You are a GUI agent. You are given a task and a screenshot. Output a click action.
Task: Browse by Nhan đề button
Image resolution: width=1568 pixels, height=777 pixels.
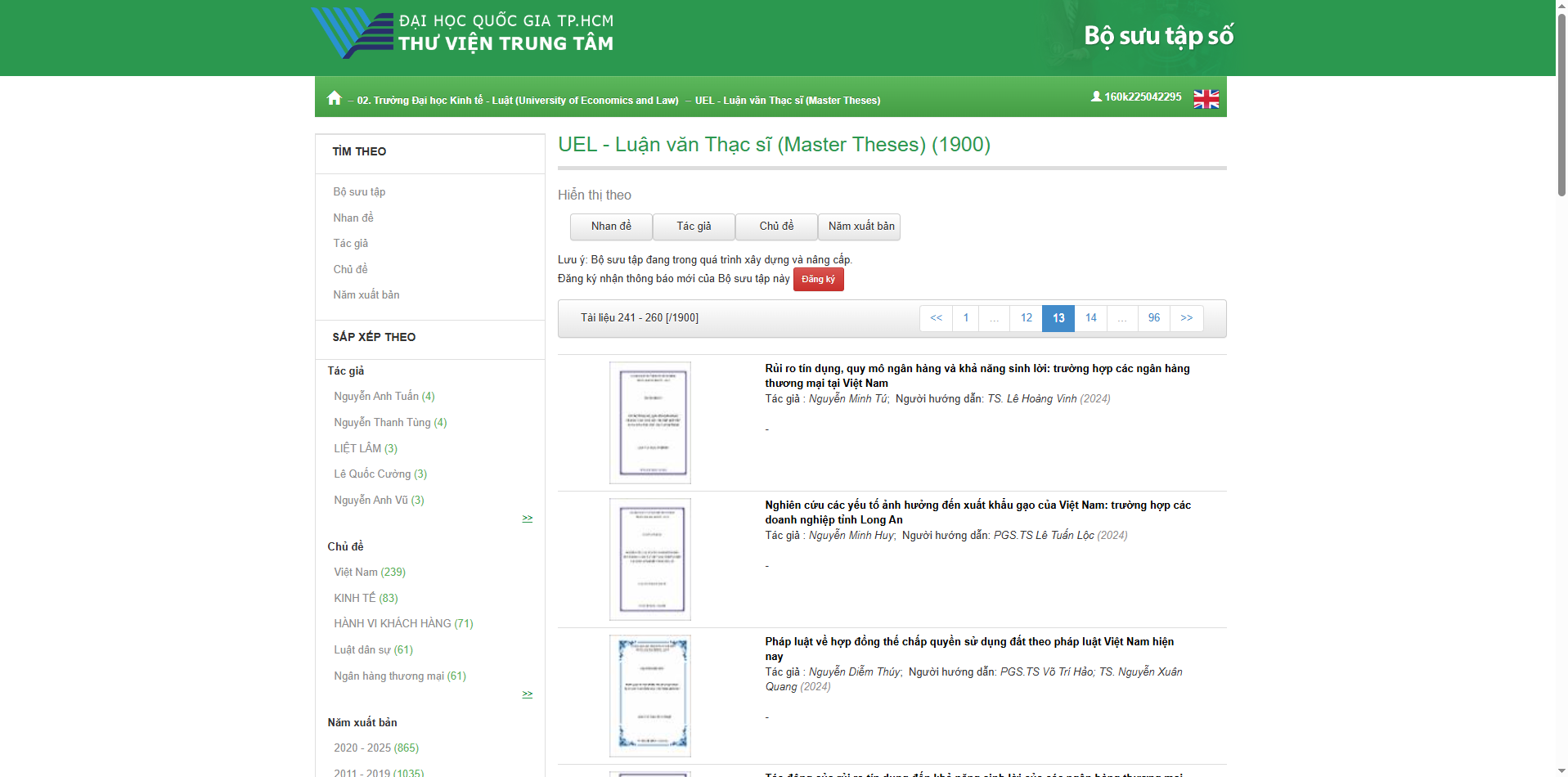(611, 227)
